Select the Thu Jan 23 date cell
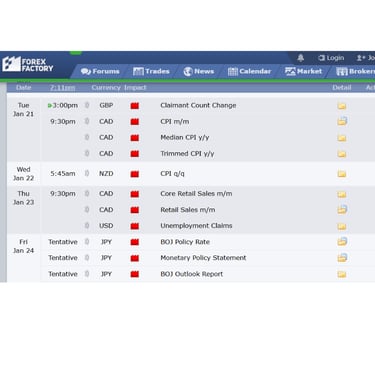The width and height of the screenshot is (375, 366). tap(23, 198)
